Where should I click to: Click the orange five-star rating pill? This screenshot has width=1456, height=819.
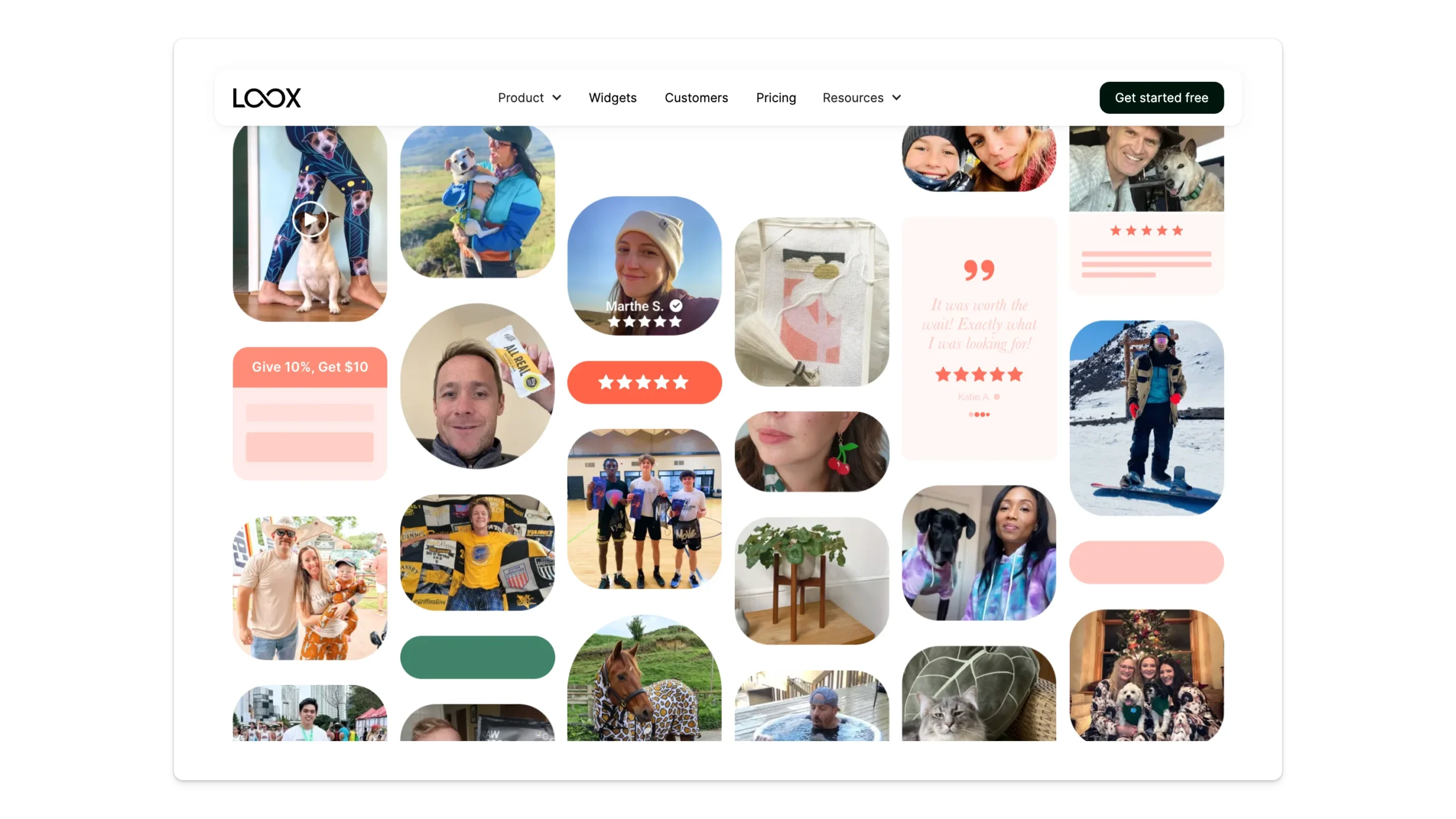click(644, 382)
